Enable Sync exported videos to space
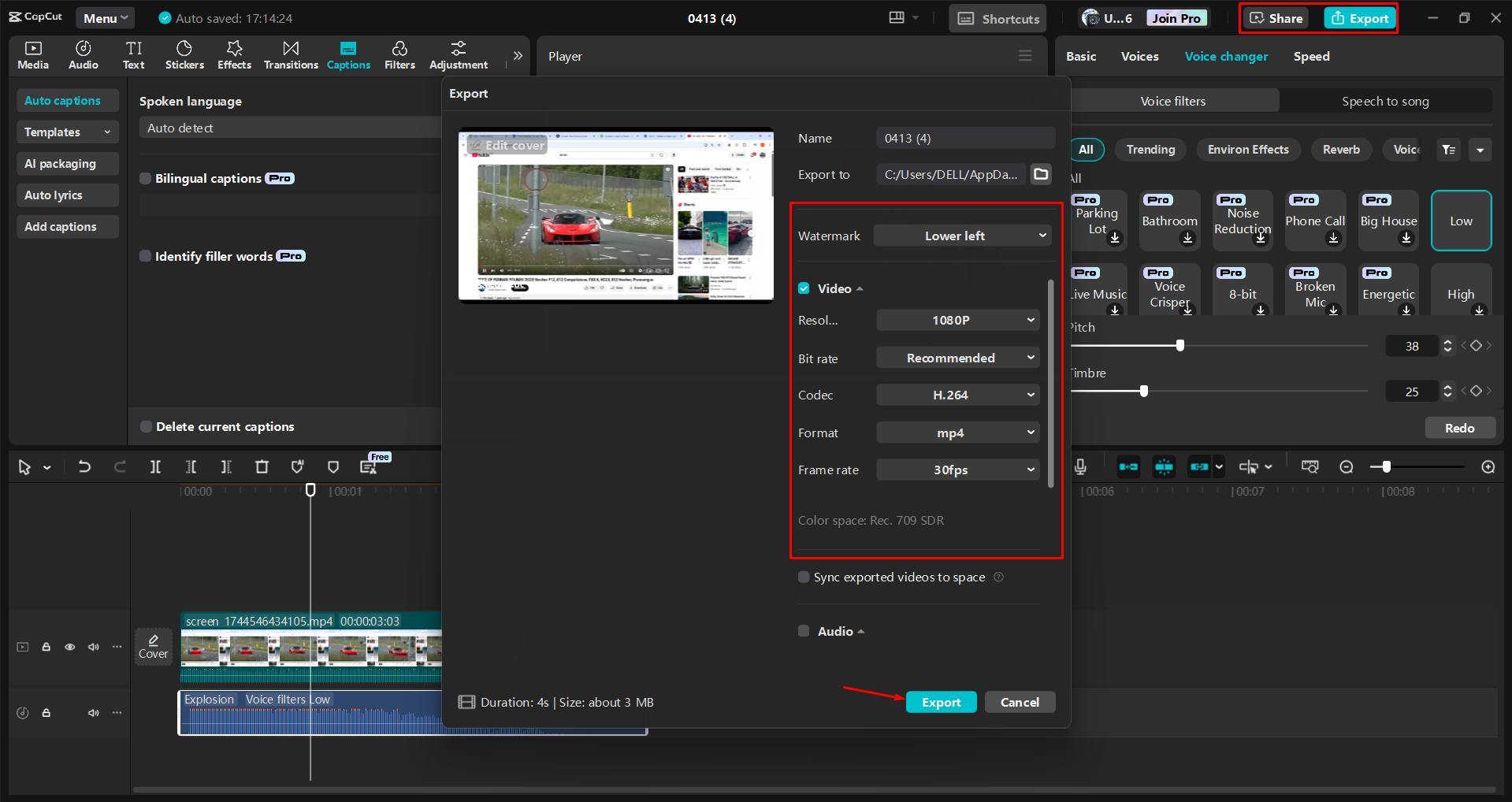1512x802 pixels. click(x=803, y=577)
